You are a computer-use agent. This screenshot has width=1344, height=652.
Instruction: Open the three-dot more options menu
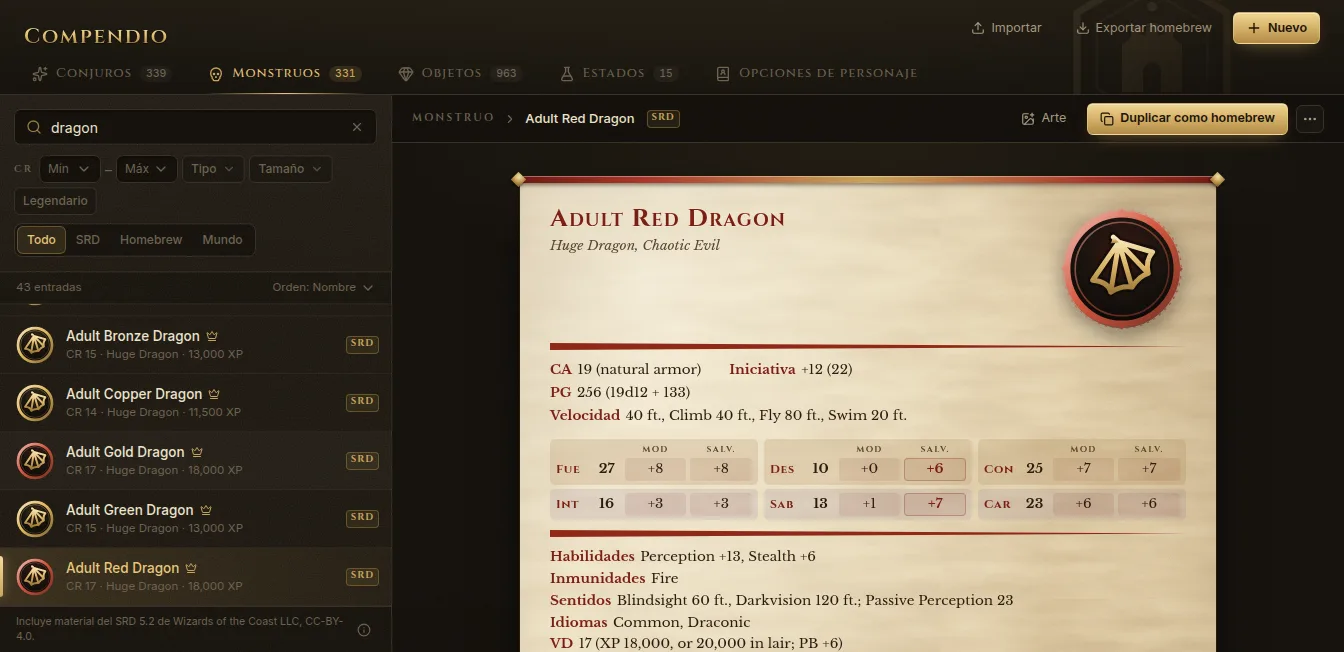pos(1310,119)
